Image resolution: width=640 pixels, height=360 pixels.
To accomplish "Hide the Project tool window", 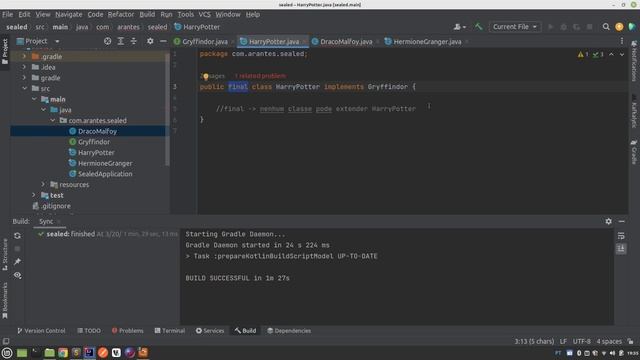I will pos(163,41).
